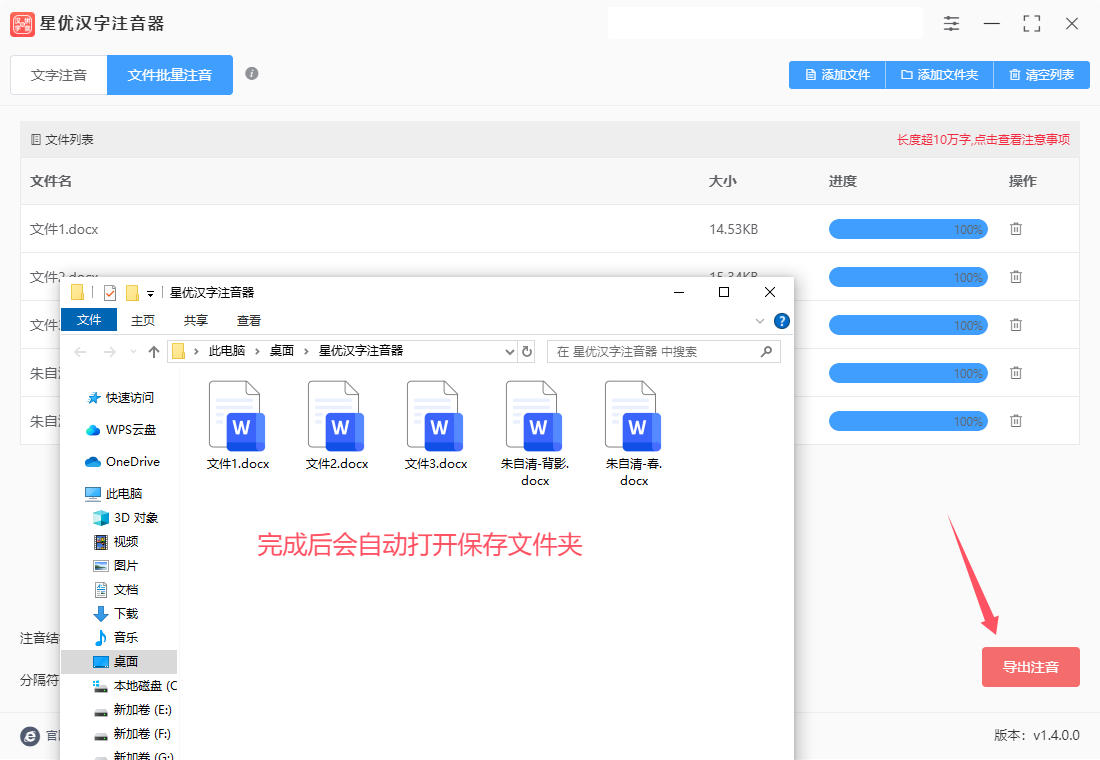The image size is (1100, 760).
Task: Click trash icon in the third file row
Action: click(1016, 325)
